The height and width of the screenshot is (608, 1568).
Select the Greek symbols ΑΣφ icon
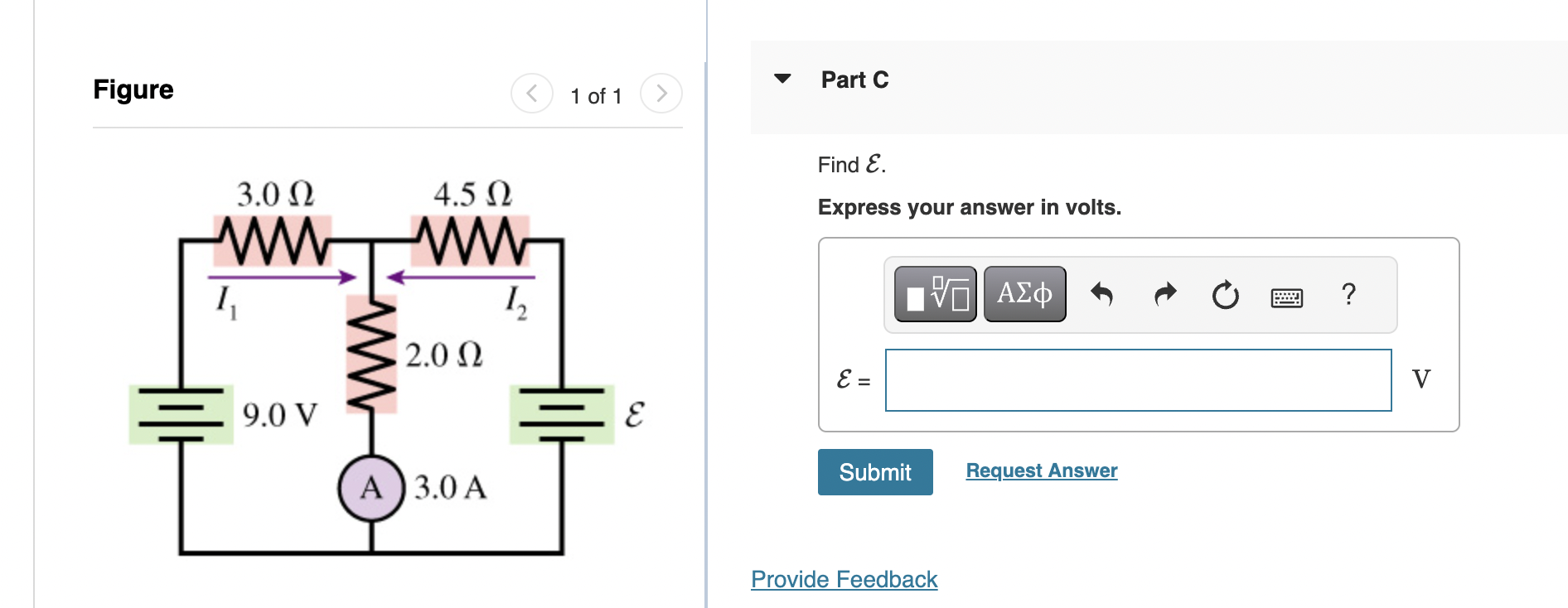pos(1024,294)
